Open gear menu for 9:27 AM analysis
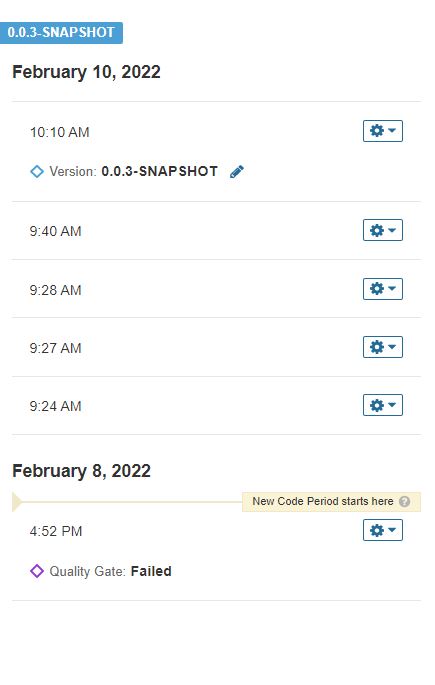This screenshot has height=685, width=435. tap(383, 347)
